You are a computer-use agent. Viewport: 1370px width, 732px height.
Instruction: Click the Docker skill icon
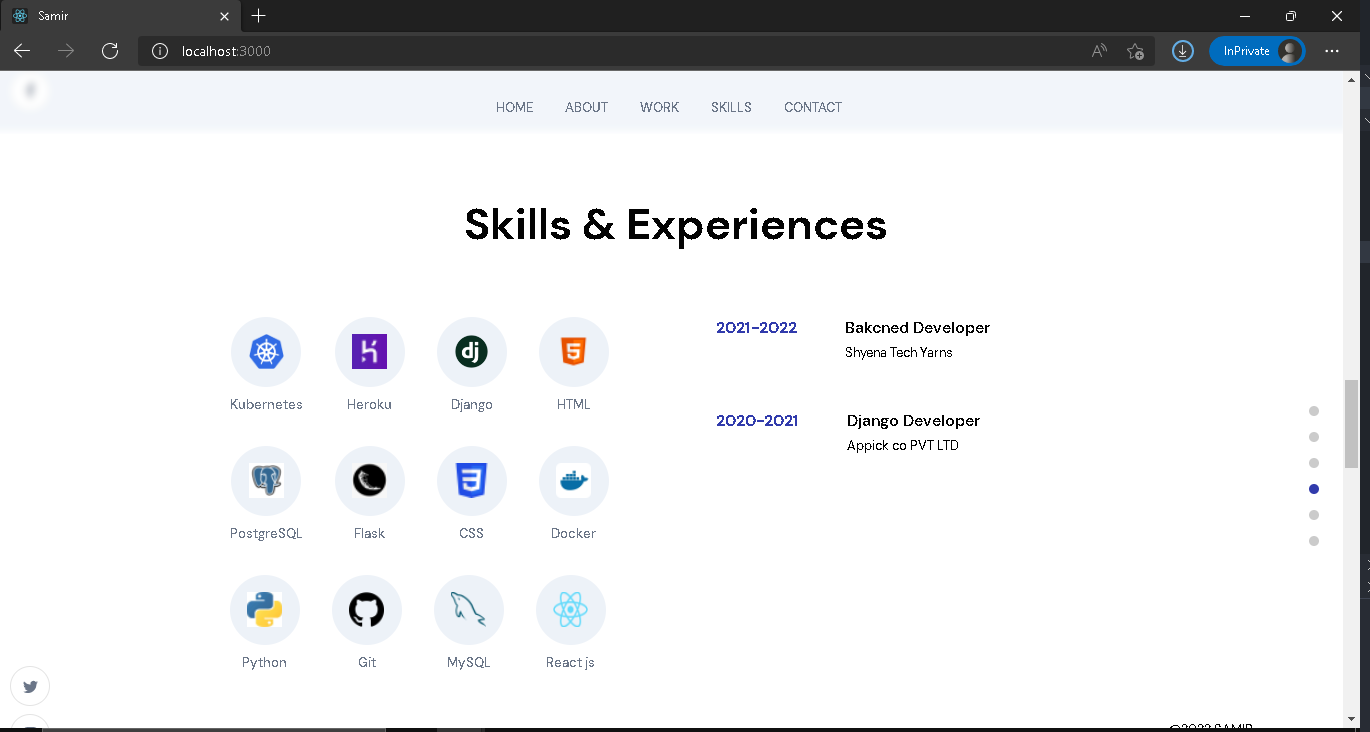pos(573,480)
